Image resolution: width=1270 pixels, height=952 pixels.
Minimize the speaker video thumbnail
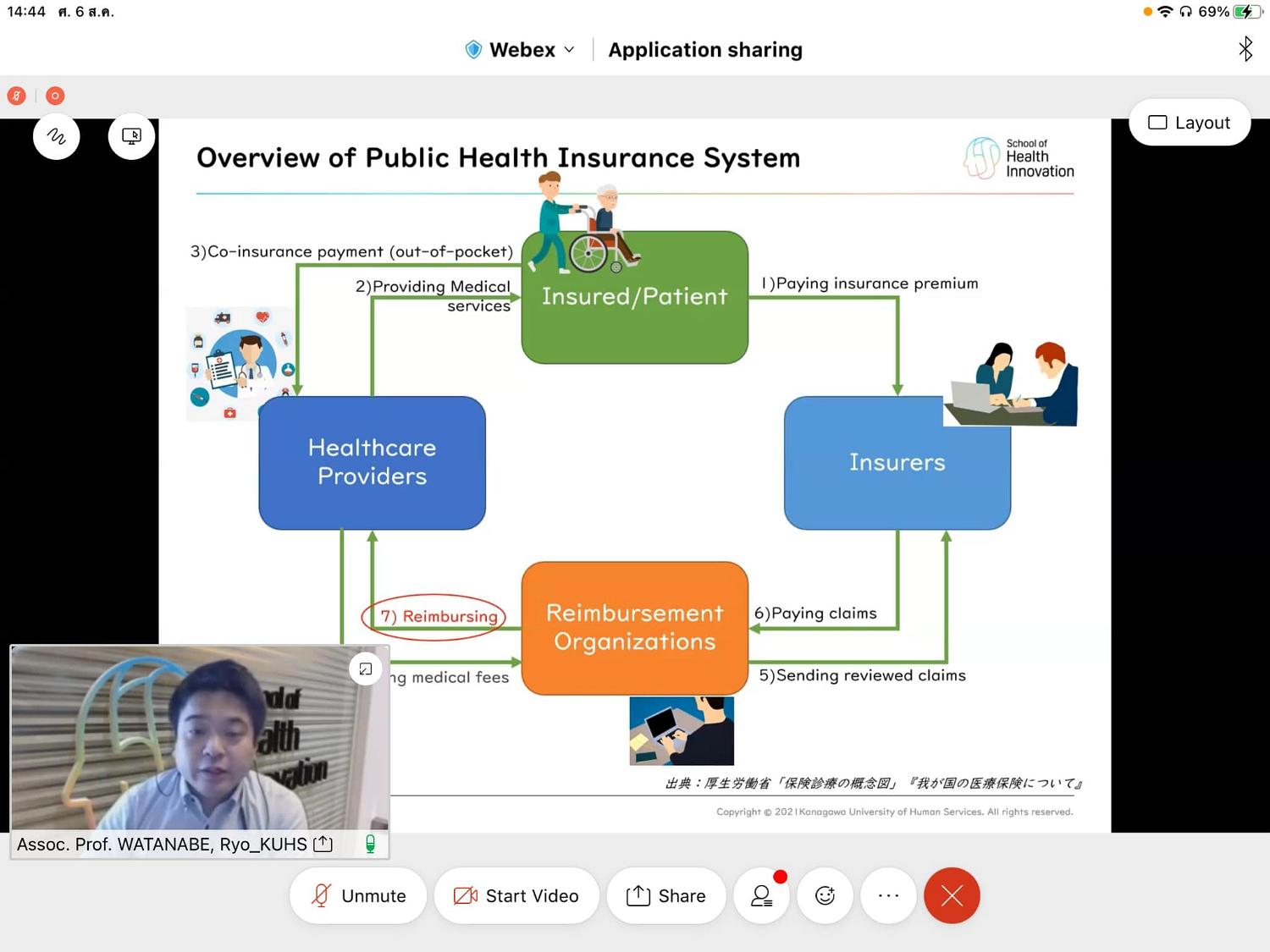coord(366,669)
